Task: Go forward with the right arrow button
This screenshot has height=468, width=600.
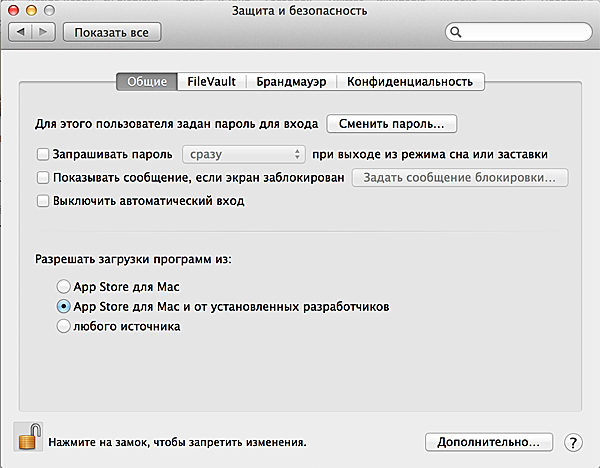Action: pos(43,32)
